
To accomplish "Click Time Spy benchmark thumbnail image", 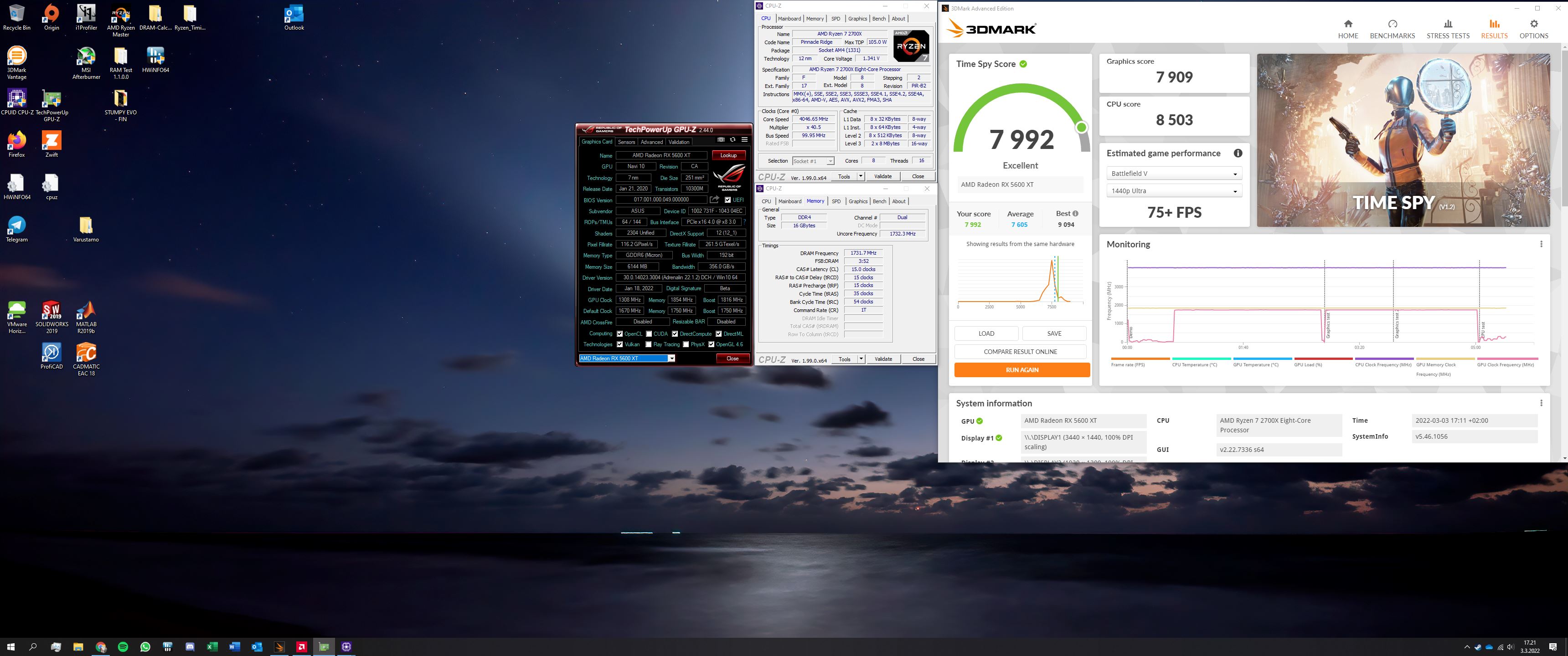I will (x=1403, y=141).
